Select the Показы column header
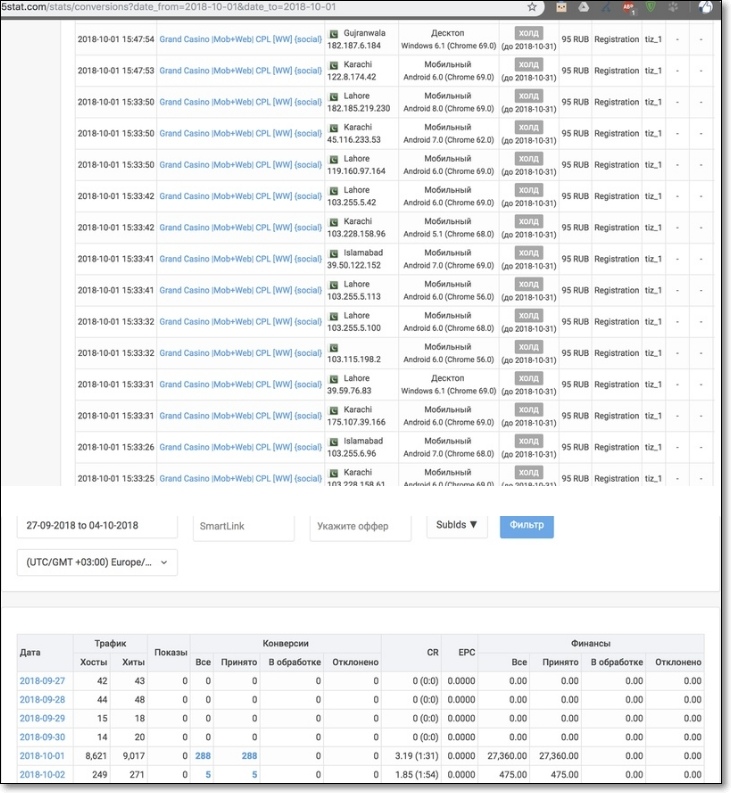 click(170, 652)
